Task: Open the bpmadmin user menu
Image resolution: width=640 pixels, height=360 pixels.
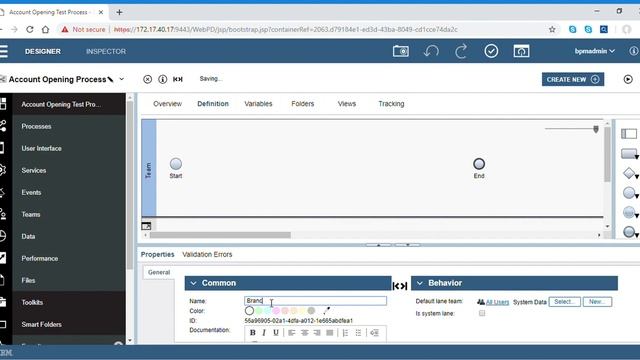Action: (x=594, y=51)
